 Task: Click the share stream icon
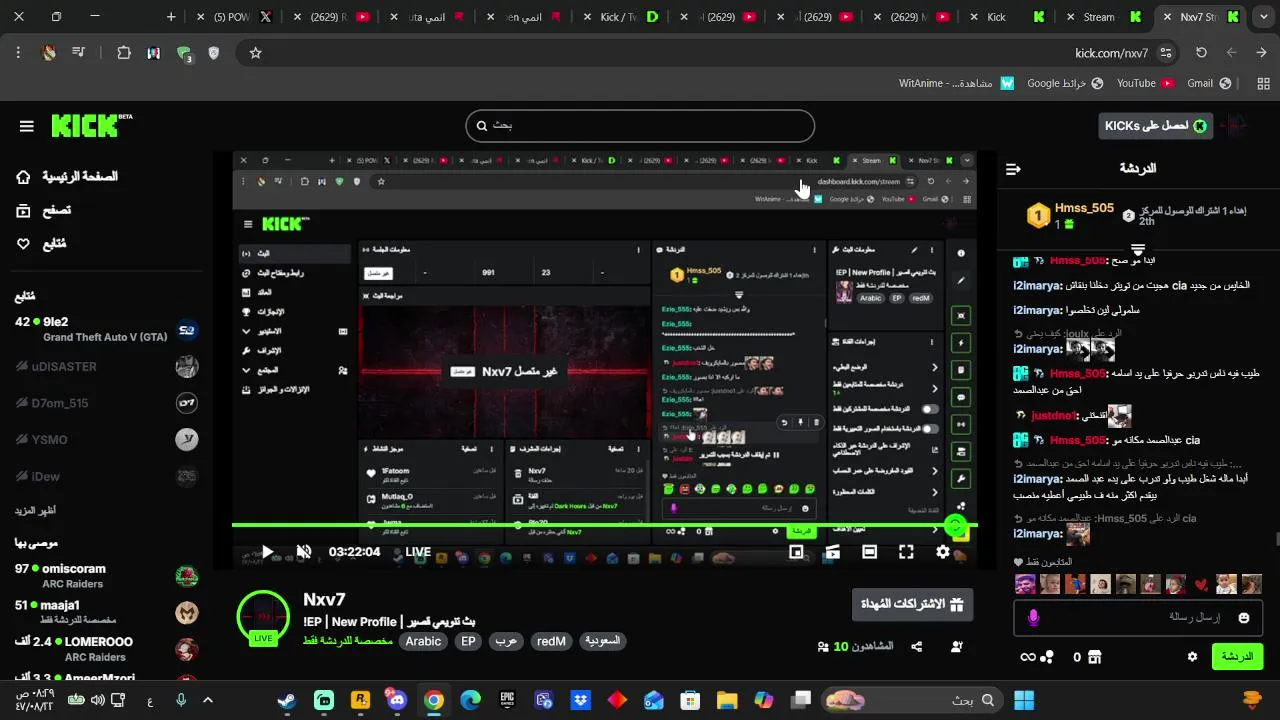[x=917, y=647]
